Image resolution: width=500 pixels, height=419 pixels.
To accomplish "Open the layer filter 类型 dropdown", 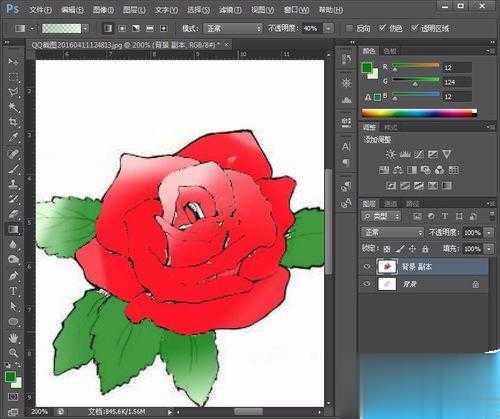I will (x=381, y=217).
